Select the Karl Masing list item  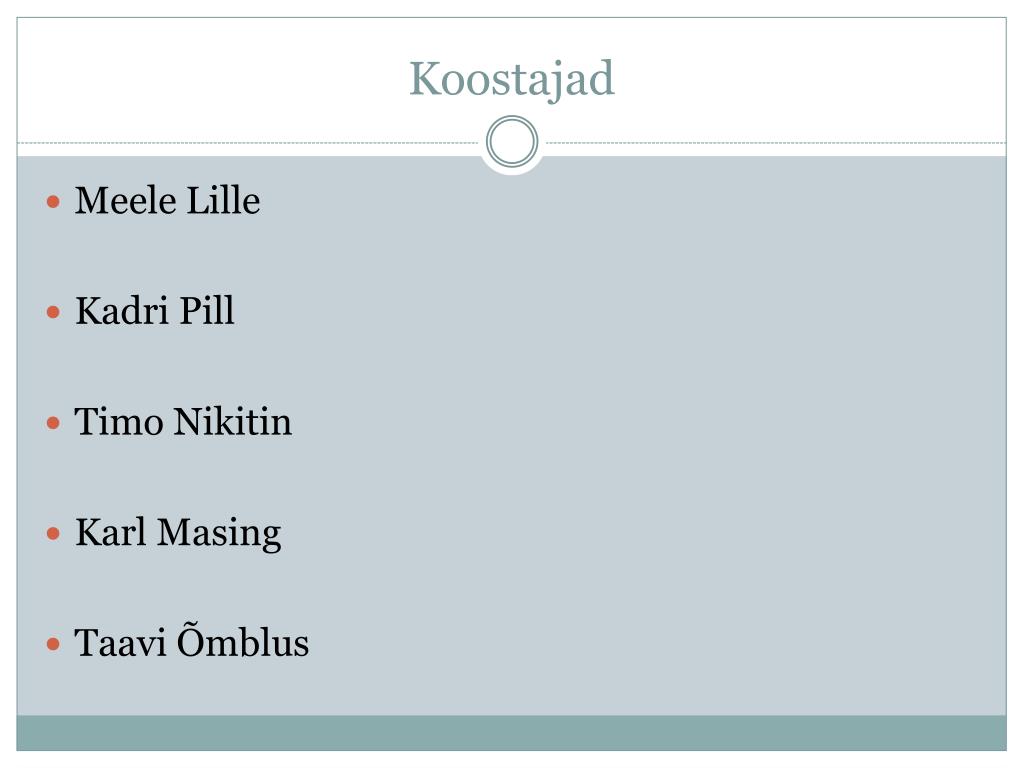coord(178,534)
